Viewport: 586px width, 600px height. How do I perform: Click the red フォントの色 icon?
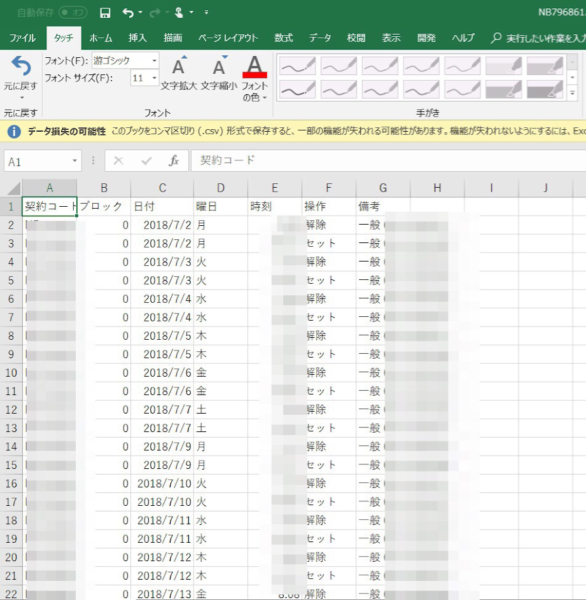click(x=255, y=67)
